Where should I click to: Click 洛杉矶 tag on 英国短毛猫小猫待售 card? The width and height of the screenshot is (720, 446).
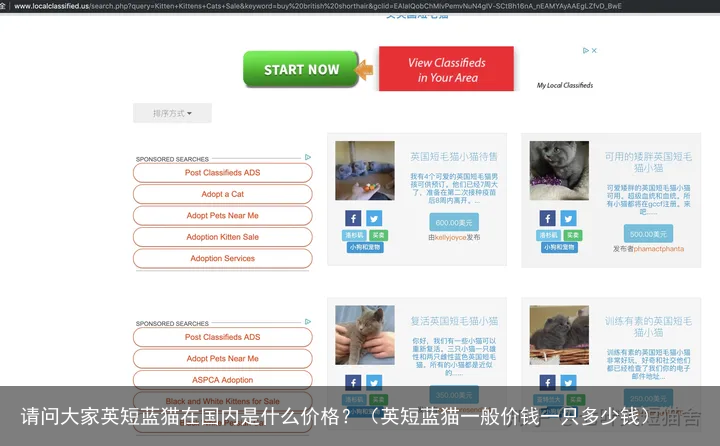(x=354, y=235)
